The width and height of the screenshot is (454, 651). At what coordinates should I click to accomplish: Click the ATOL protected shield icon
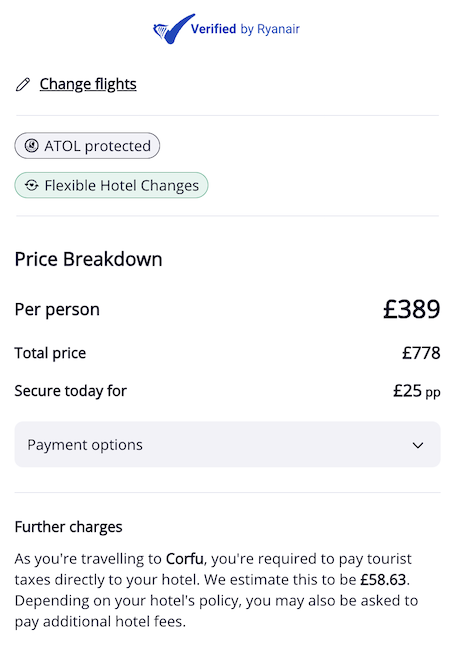tap(32, 146)
